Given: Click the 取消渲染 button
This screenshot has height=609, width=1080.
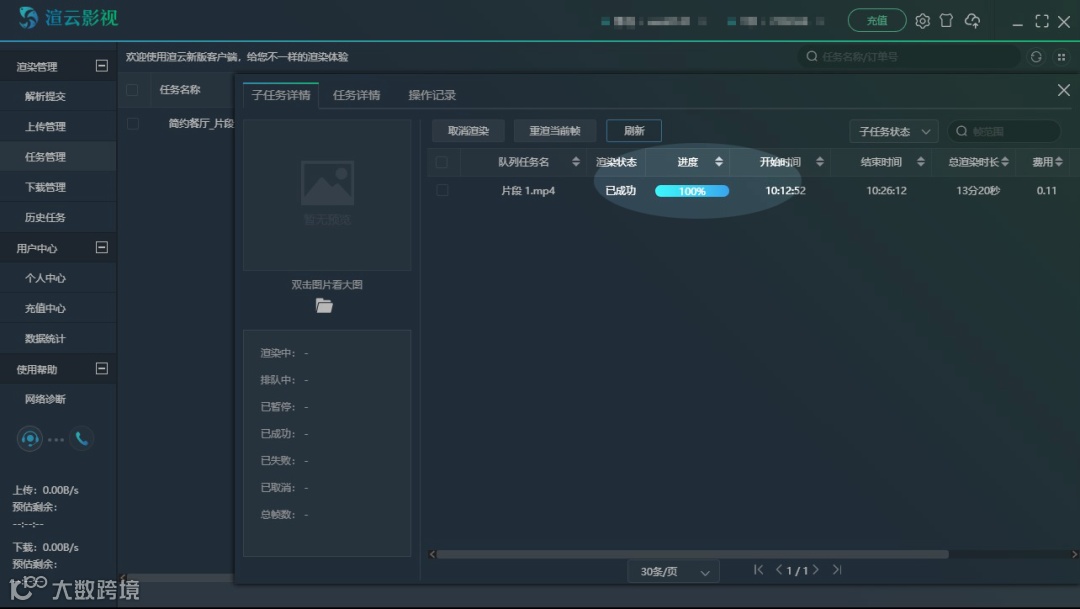Looking at the screenshot, I should [x=468, y=131].
